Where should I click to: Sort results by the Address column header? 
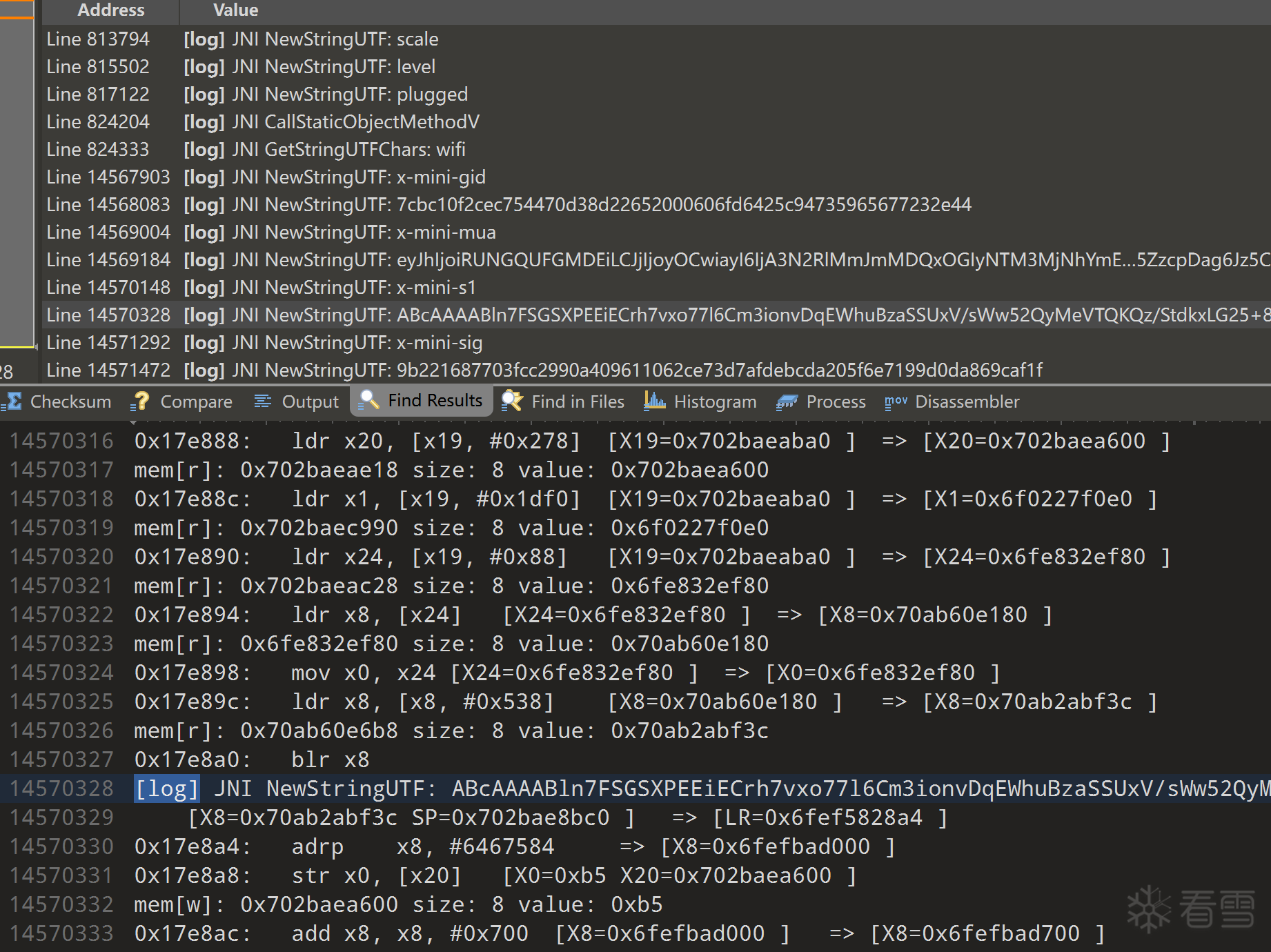point(110,10)
